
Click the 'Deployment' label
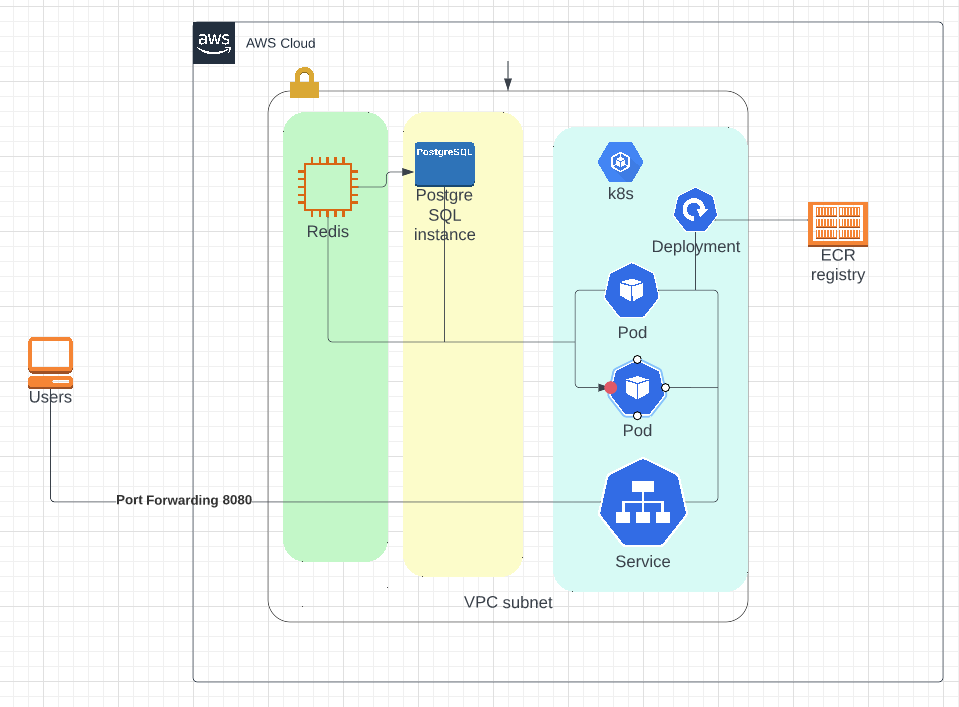pos(695,246)
